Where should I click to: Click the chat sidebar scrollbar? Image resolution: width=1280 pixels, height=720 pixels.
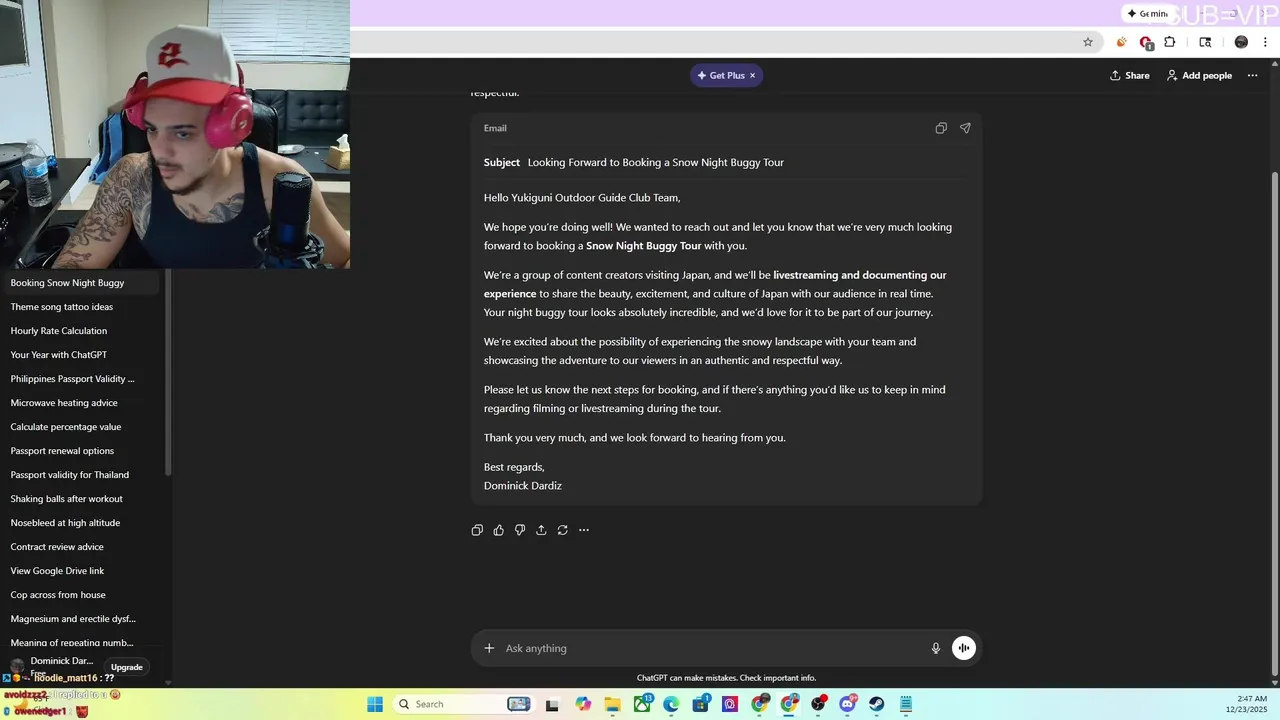tap(168, 370)
